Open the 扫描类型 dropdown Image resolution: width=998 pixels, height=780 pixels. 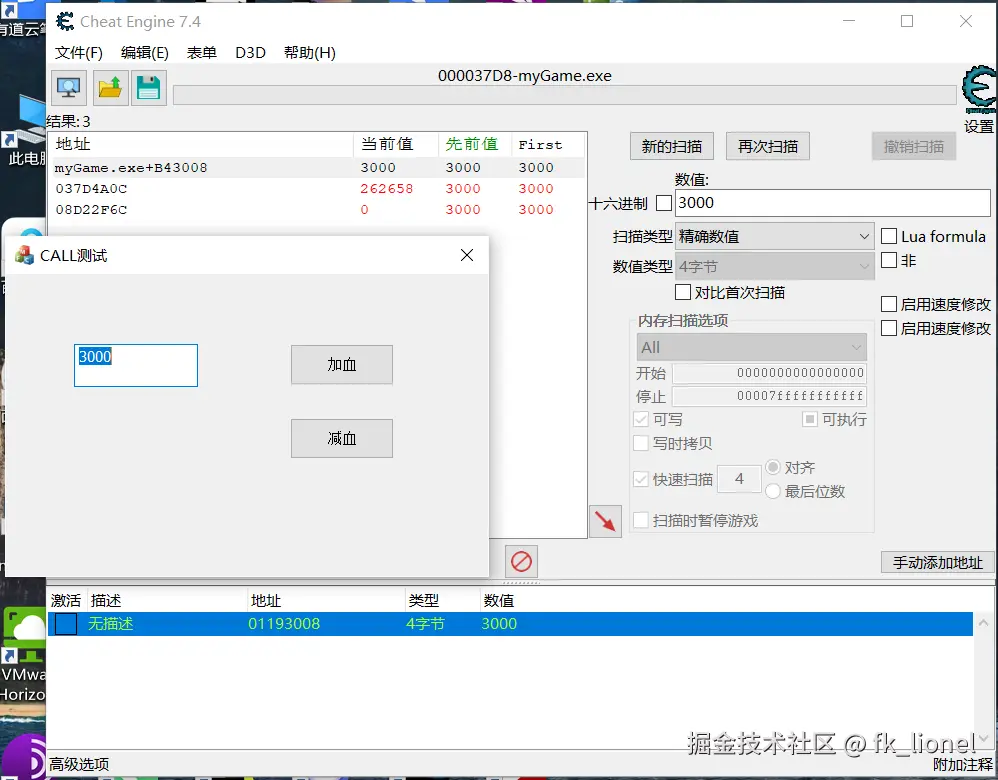click(774, 236)
